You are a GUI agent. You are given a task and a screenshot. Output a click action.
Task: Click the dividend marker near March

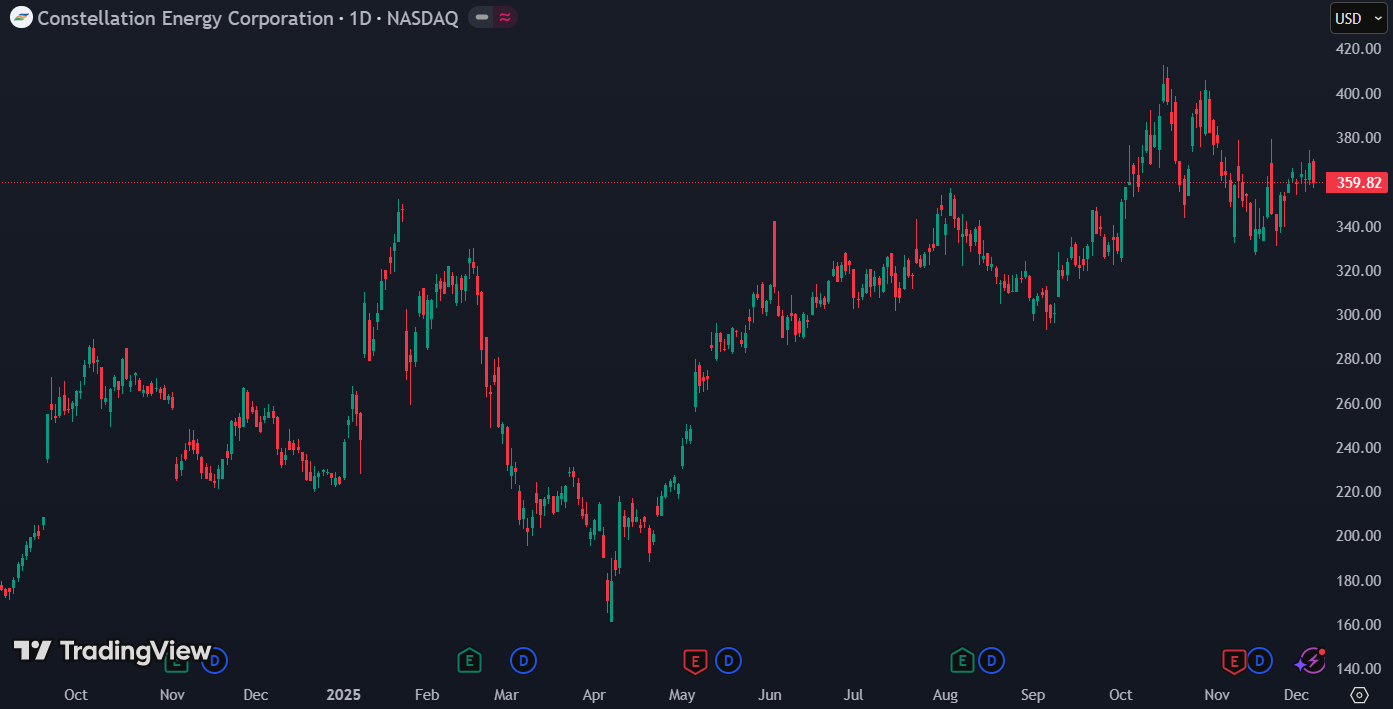pos(523,660)
